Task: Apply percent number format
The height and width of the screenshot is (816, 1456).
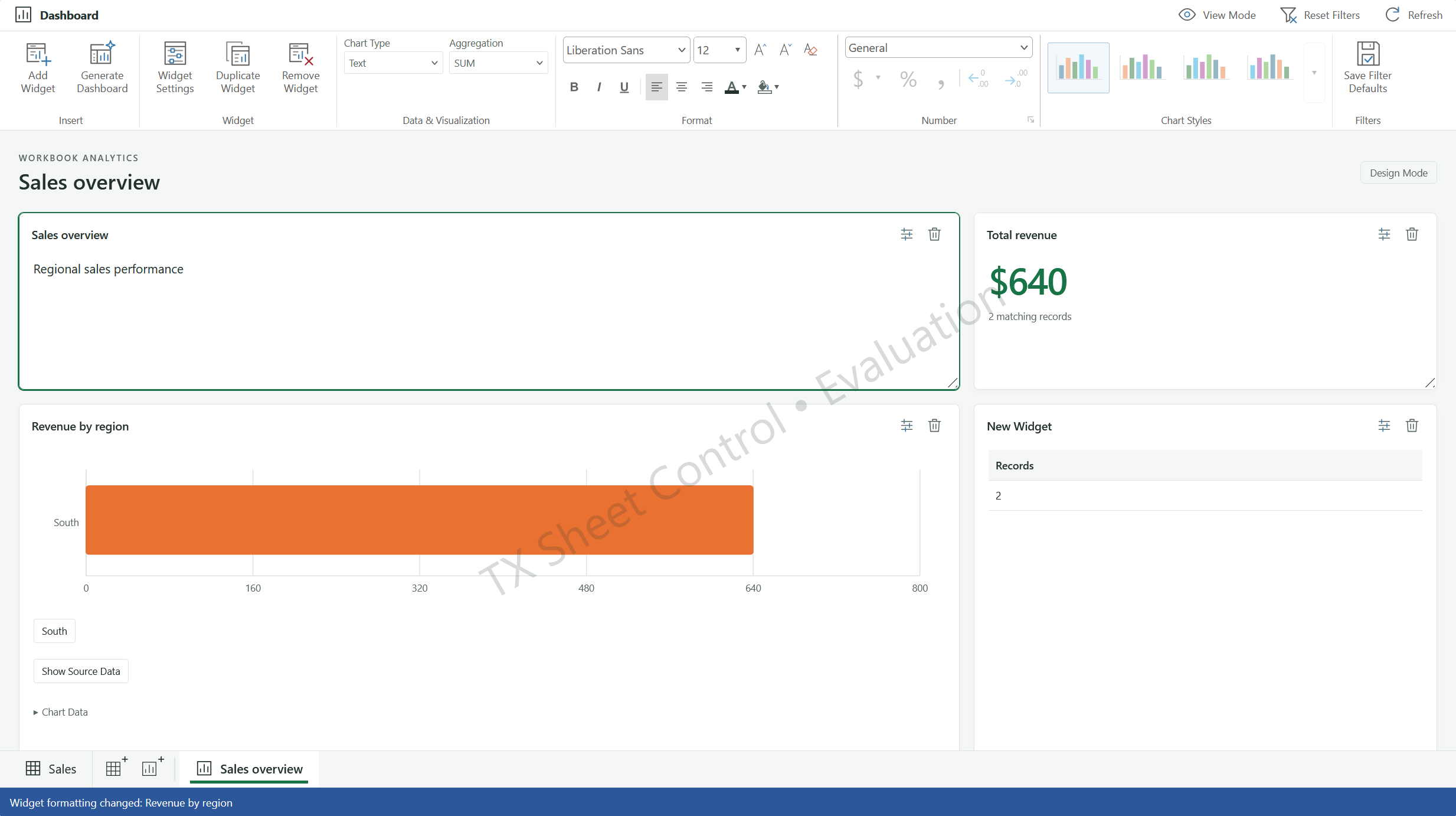Action: 908,79
